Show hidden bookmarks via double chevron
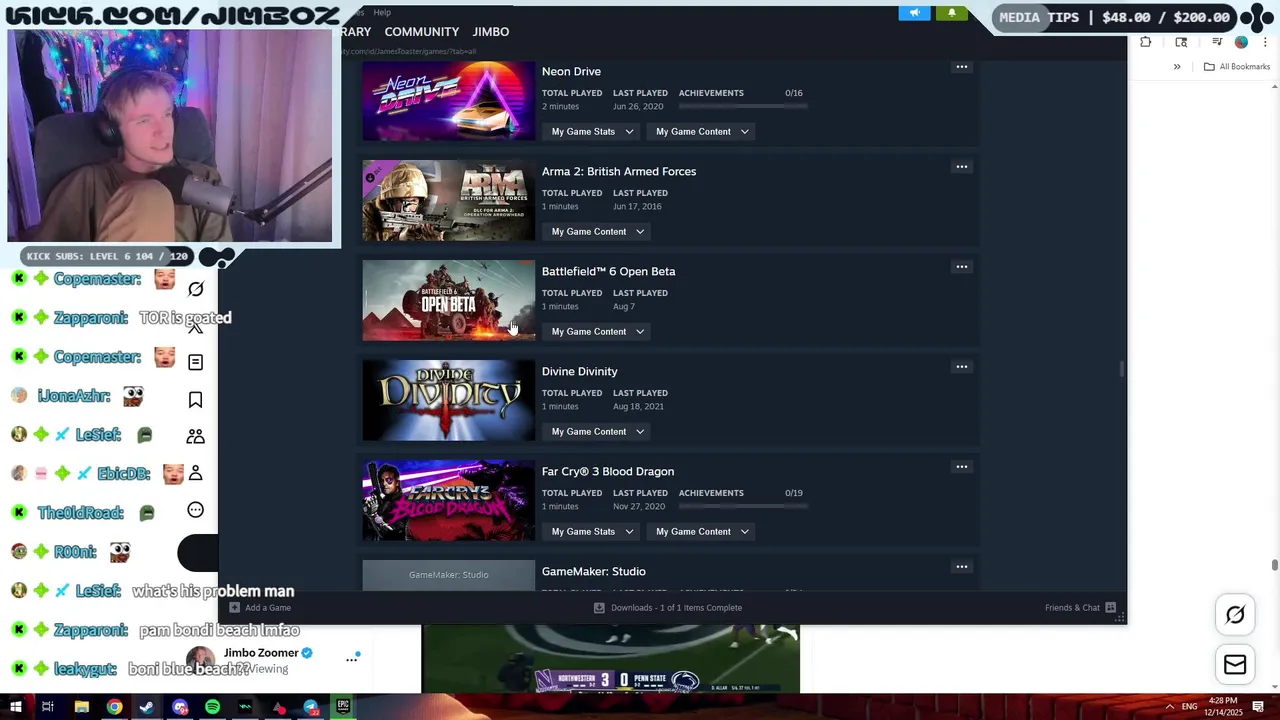Image resolution: width=1280 pixels, height=720 pixels. [x=1177, y=67]
